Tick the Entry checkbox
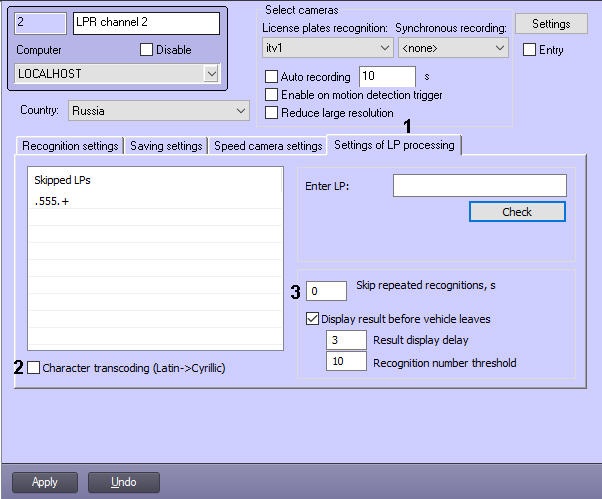 [x=530, y=50]
